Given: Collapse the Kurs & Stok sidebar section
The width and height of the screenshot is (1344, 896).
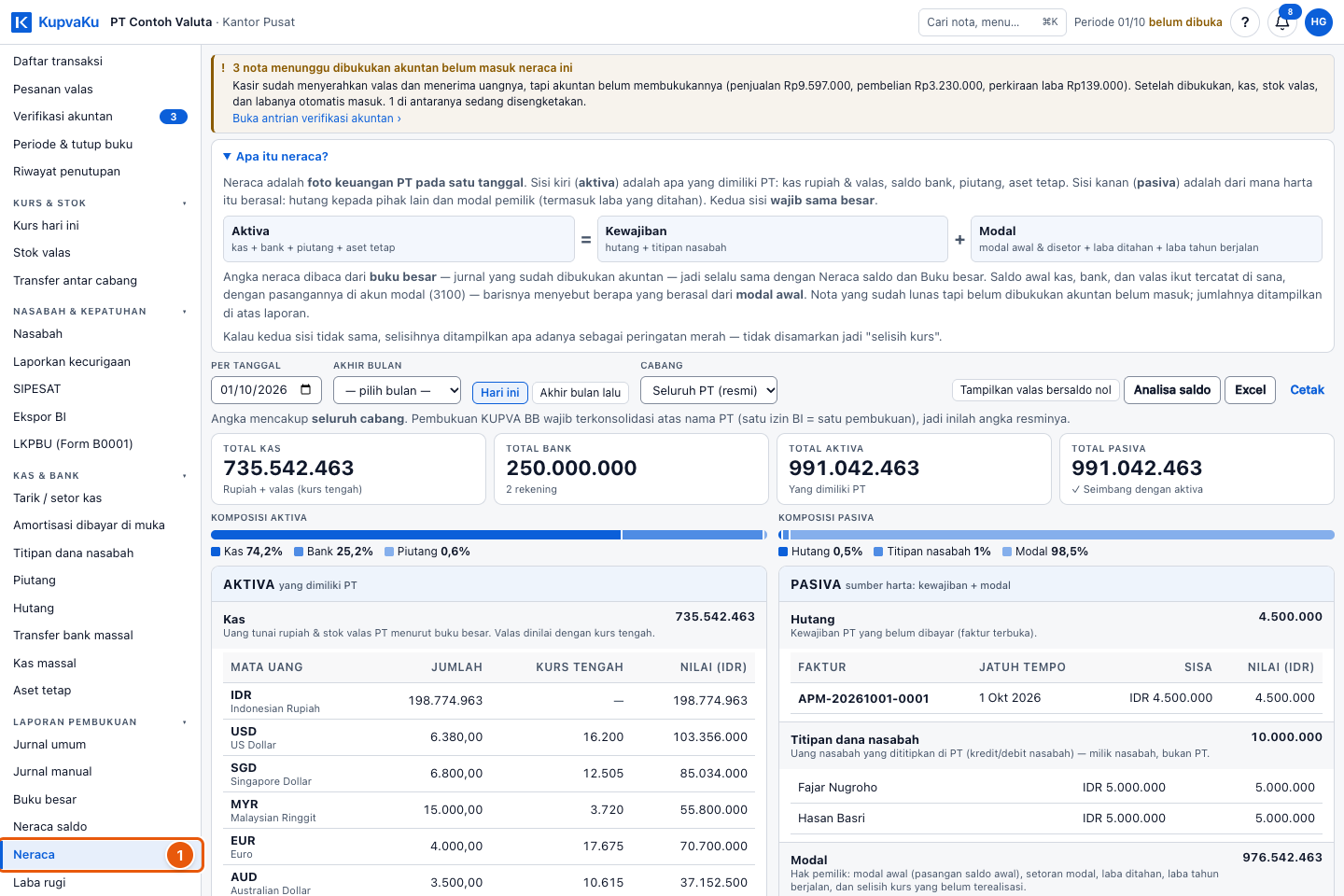Looking at the screenshot, I should point(100,203).
